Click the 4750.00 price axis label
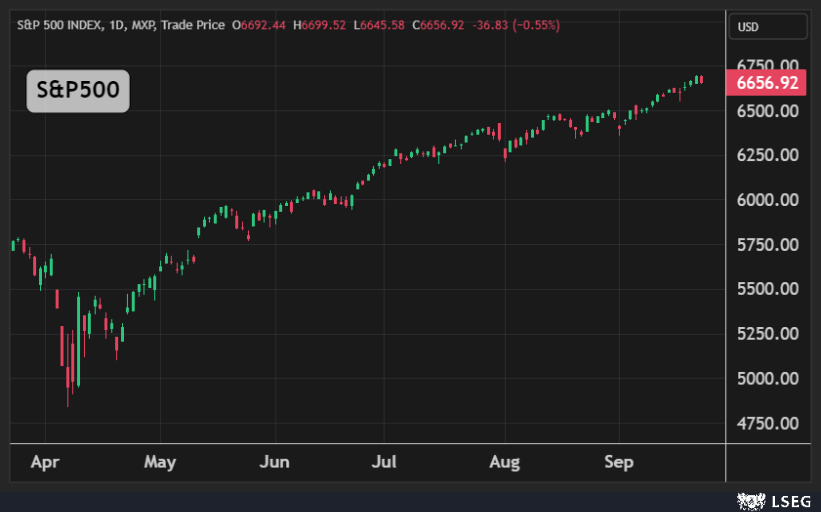The image size is (821, 512). tap(767, 424)
